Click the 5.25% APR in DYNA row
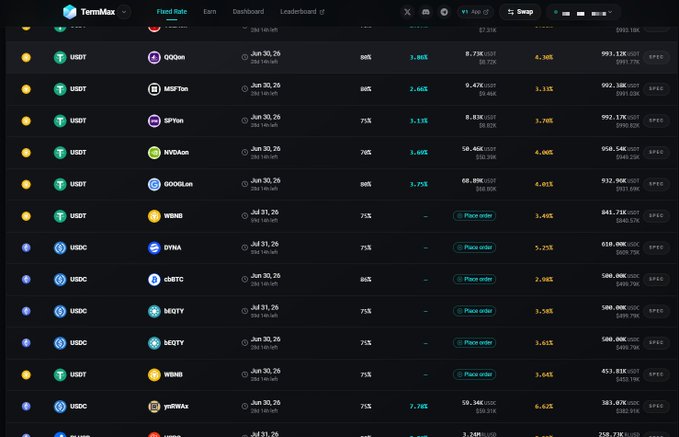 click(x=544, y=248)
